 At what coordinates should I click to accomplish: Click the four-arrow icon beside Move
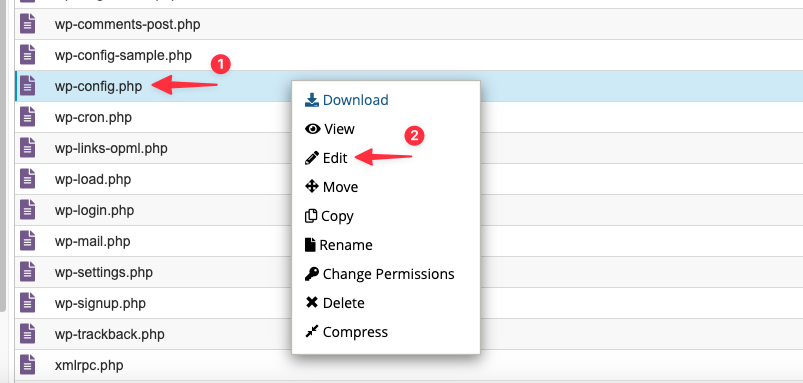[x=312, y=186]
